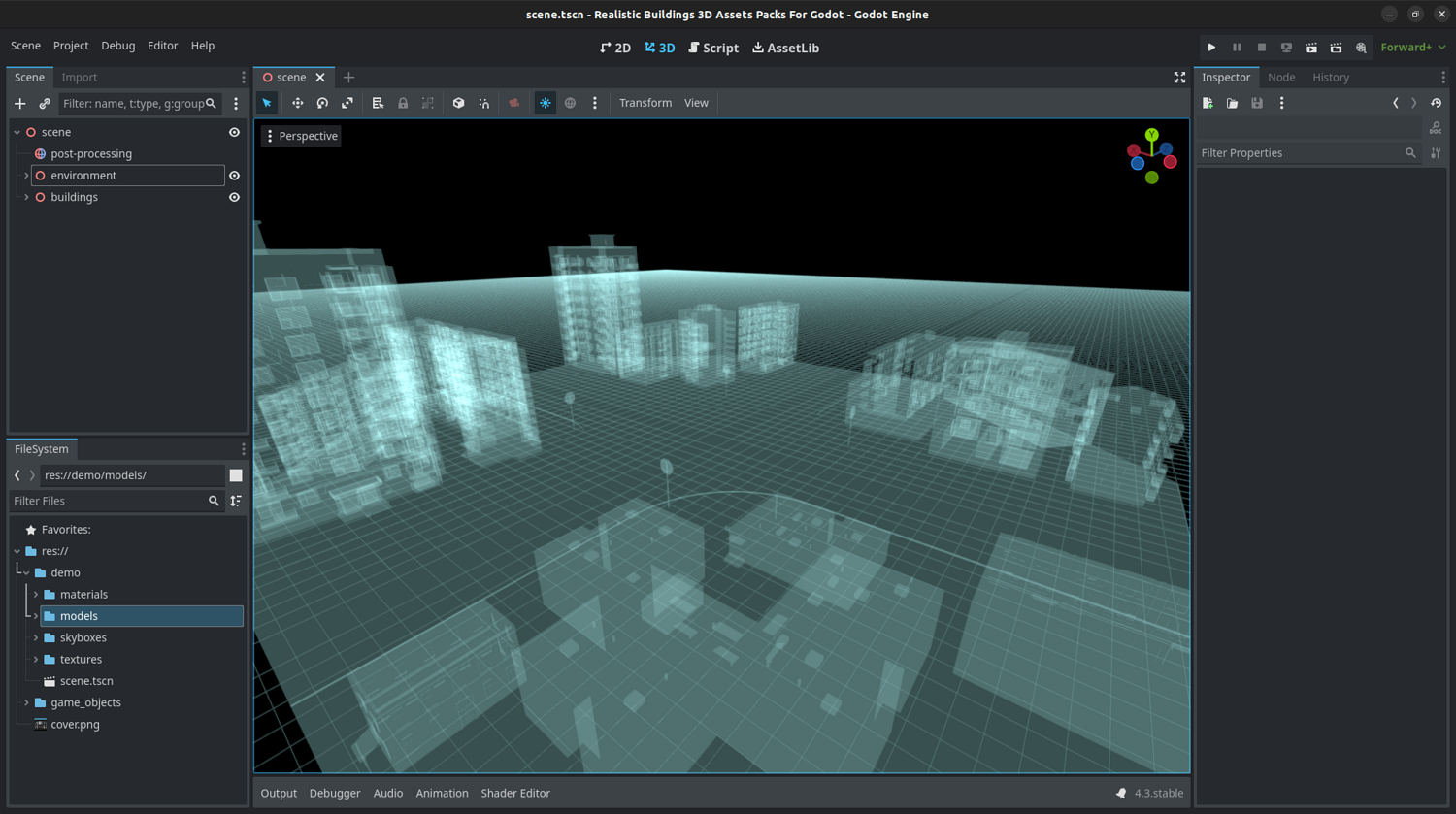The height and width of the screenshot is (814, 1456).
Task: Toggle visibility of the root scene node
Action: [234, 132]
